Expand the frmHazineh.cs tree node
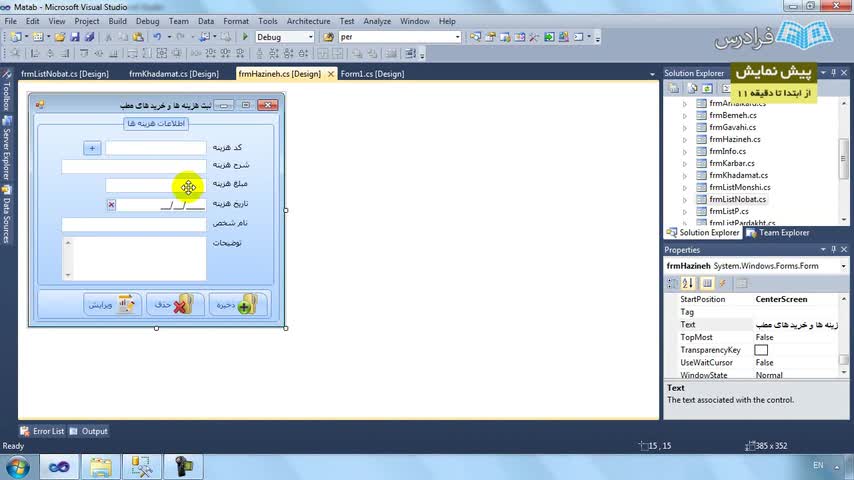This screenshot has height=480, width=854. [685, 139]
